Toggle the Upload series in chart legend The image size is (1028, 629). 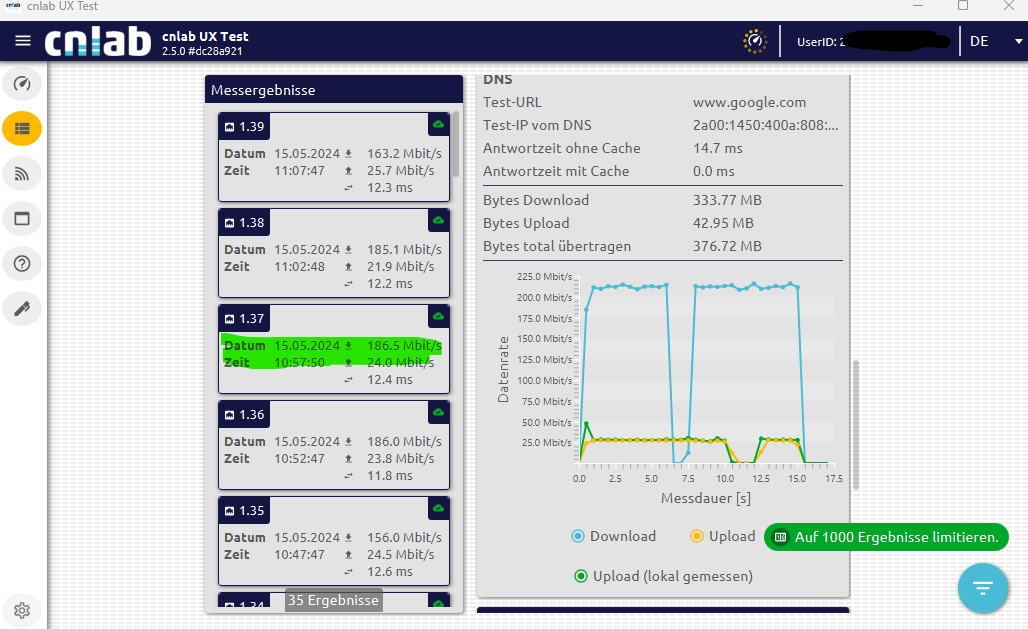(x=722, y=536)
